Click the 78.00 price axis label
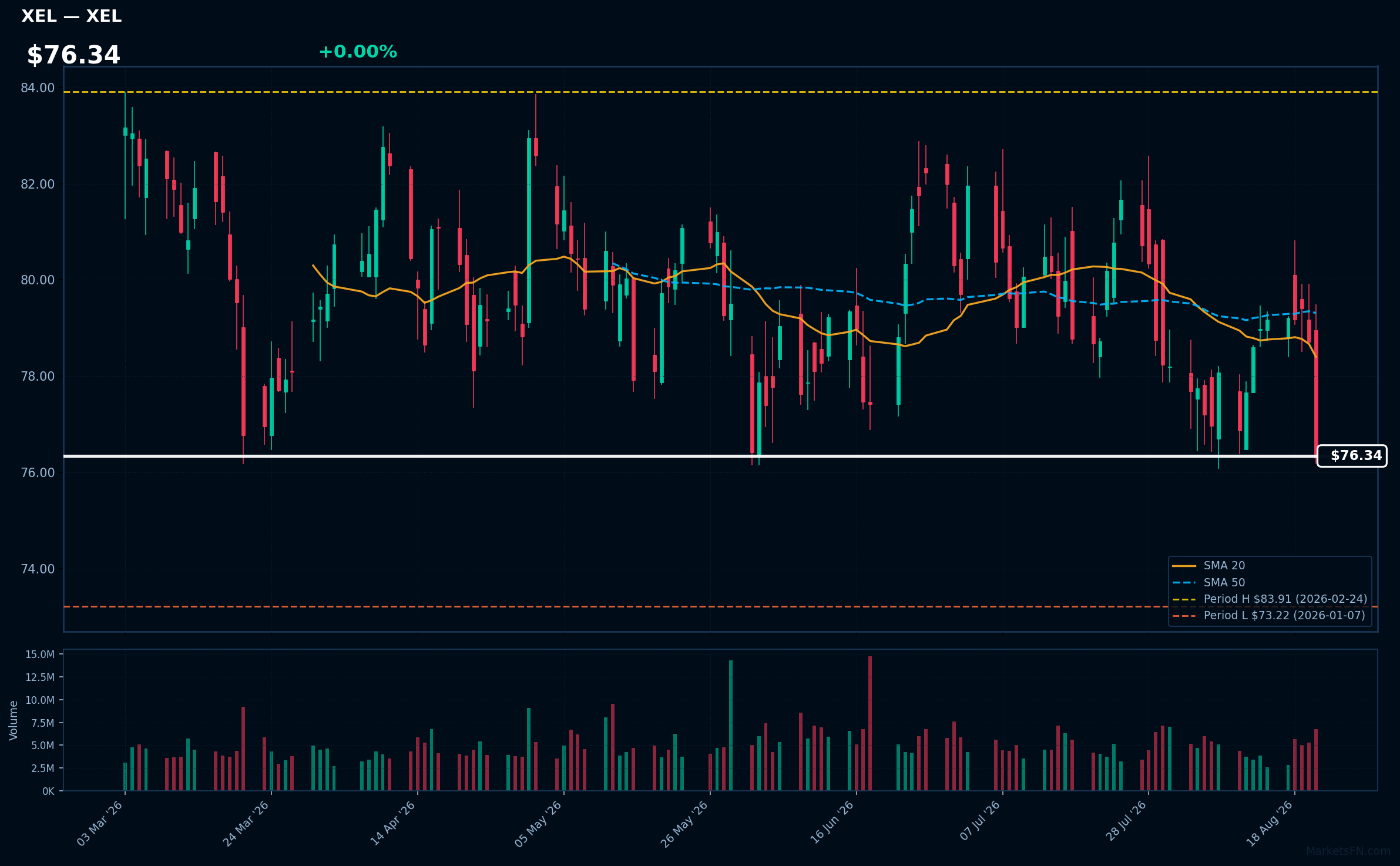 [x=38, y=377]
